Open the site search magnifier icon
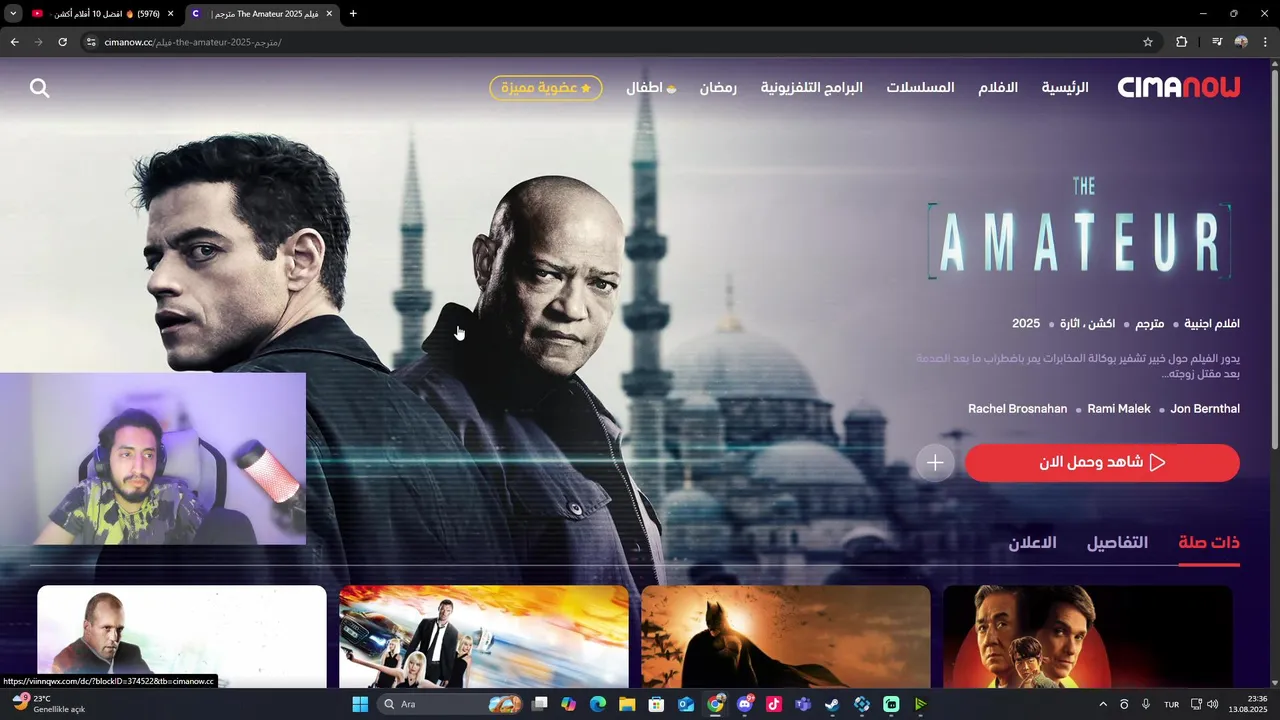Screen dimensions: 1280x720 [x=40, y=88]
